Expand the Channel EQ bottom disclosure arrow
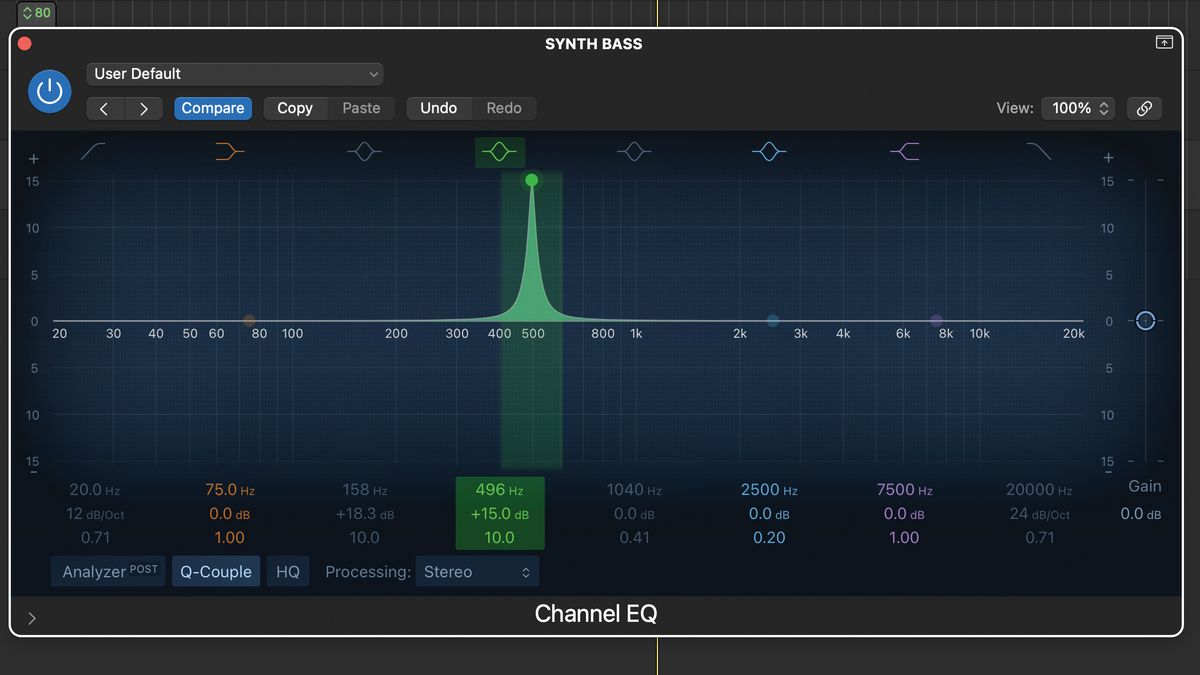 click(31, 618)
